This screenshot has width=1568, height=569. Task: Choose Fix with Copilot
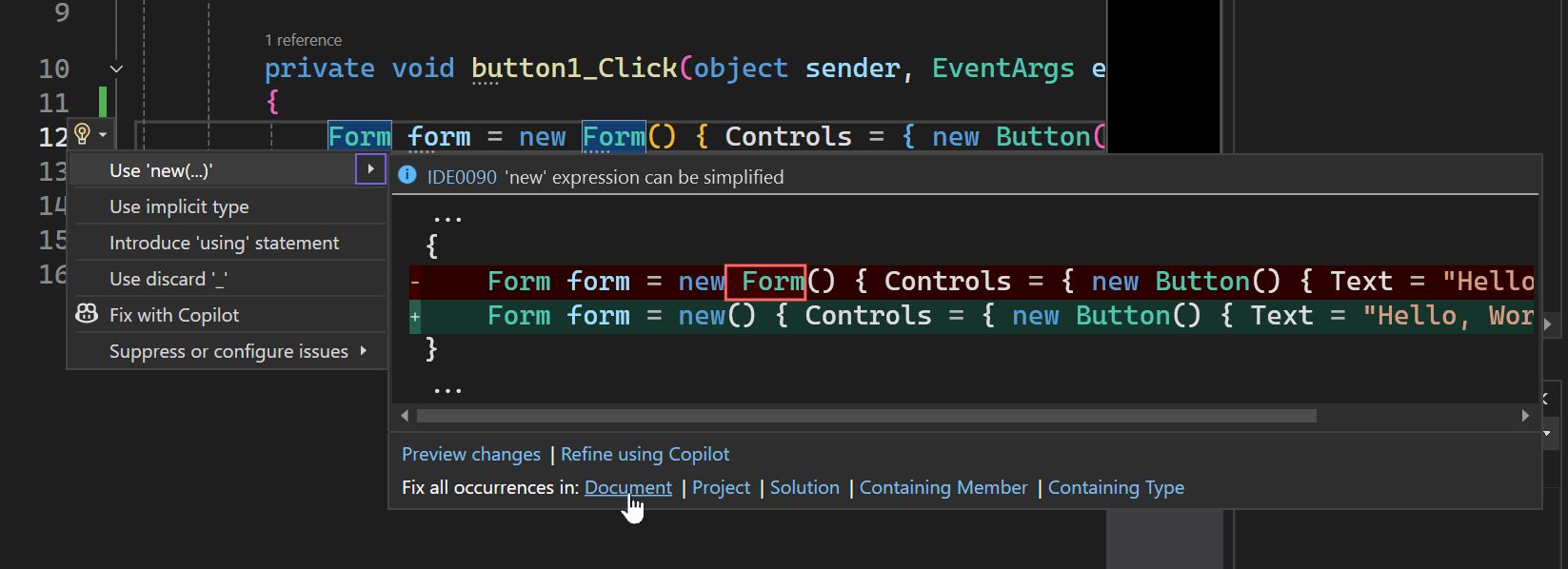pos(174,315)
